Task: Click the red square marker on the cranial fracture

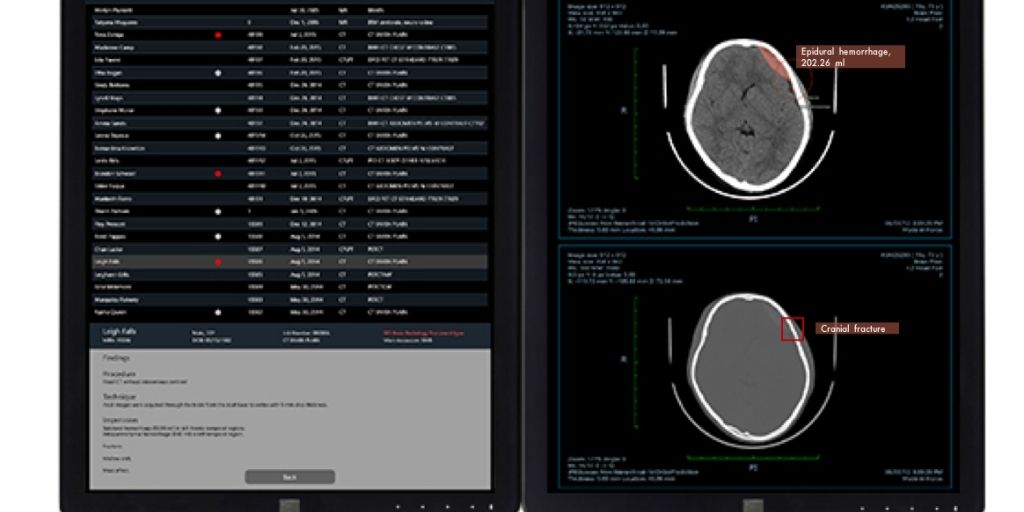Action: [x=792, y=329]
